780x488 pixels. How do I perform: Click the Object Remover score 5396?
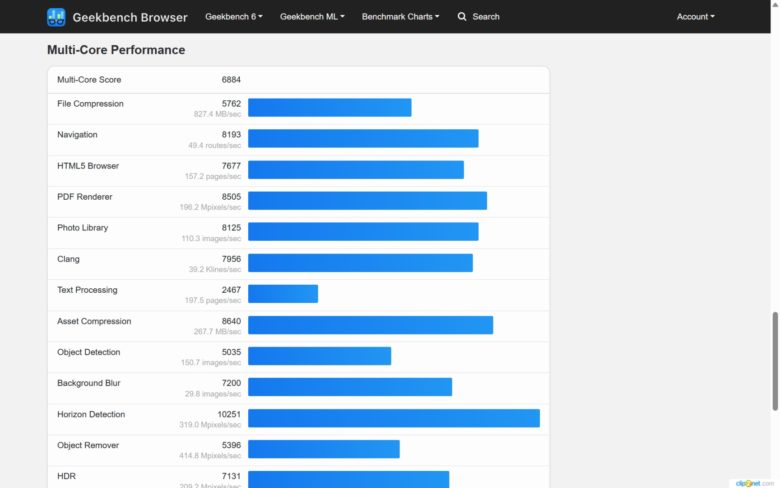pyautogui.click(x=231, y=445)
